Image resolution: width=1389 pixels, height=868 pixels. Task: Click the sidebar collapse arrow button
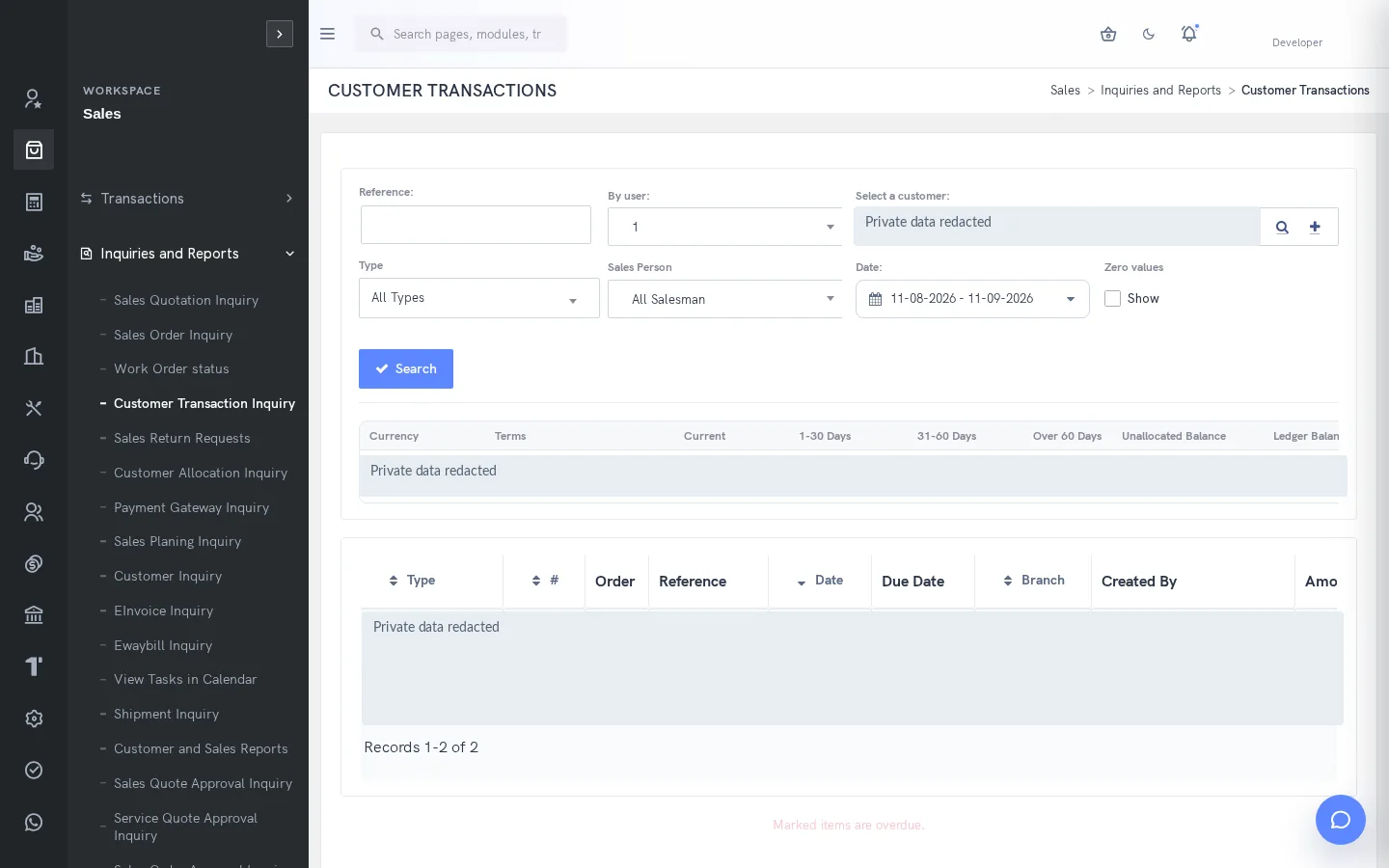coord(280,34)
